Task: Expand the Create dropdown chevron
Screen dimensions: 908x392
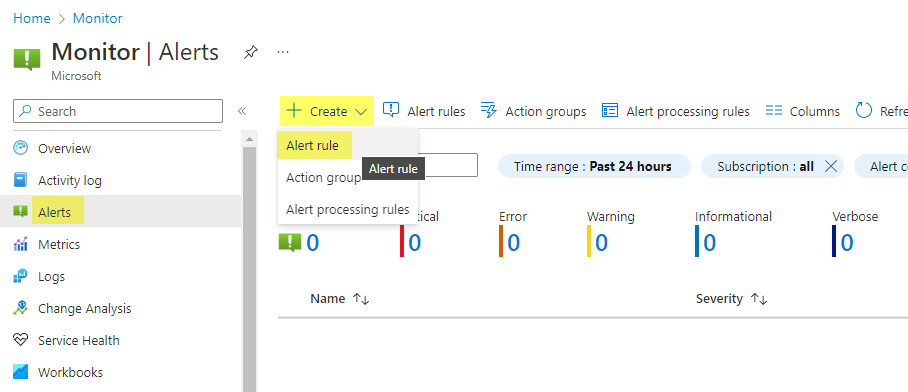Action: point(361,112)
